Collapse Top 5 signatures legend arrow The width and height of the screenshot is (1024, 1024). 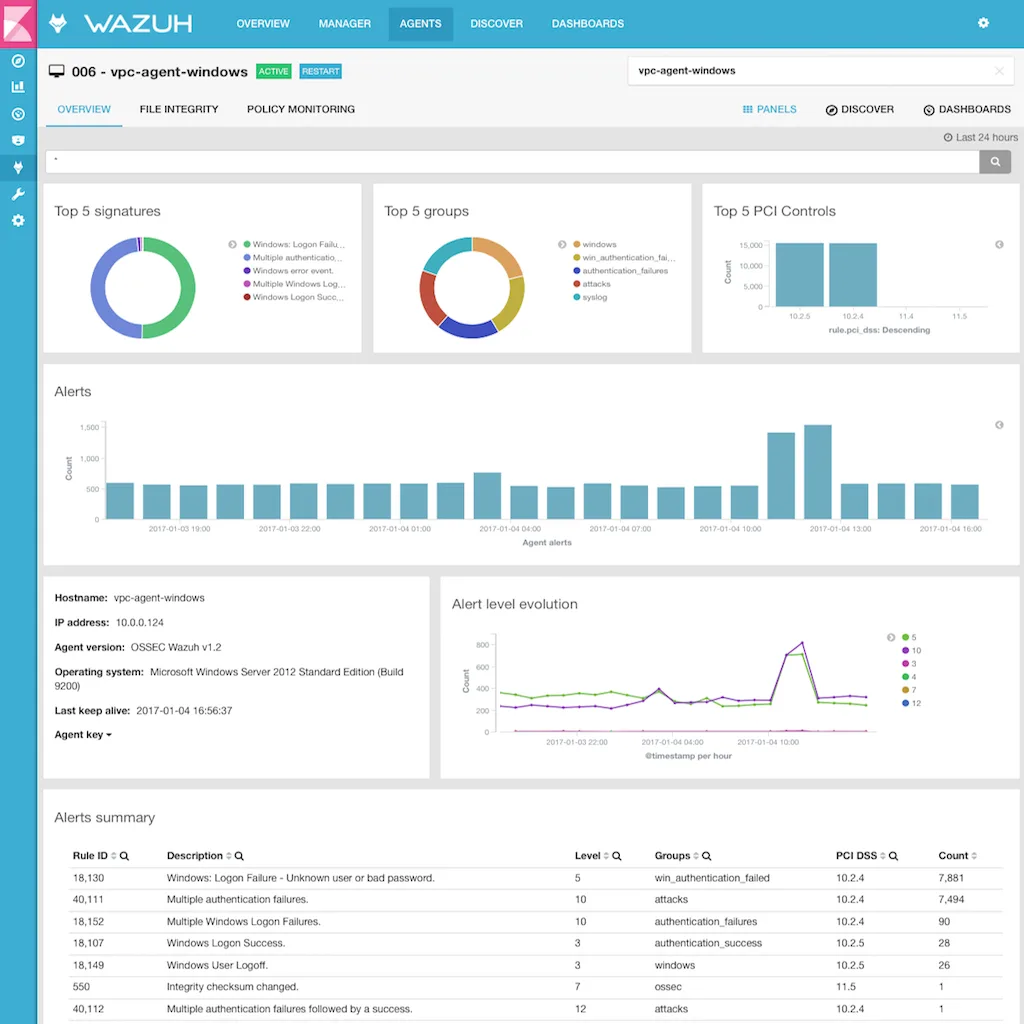[x=232, y=244]
